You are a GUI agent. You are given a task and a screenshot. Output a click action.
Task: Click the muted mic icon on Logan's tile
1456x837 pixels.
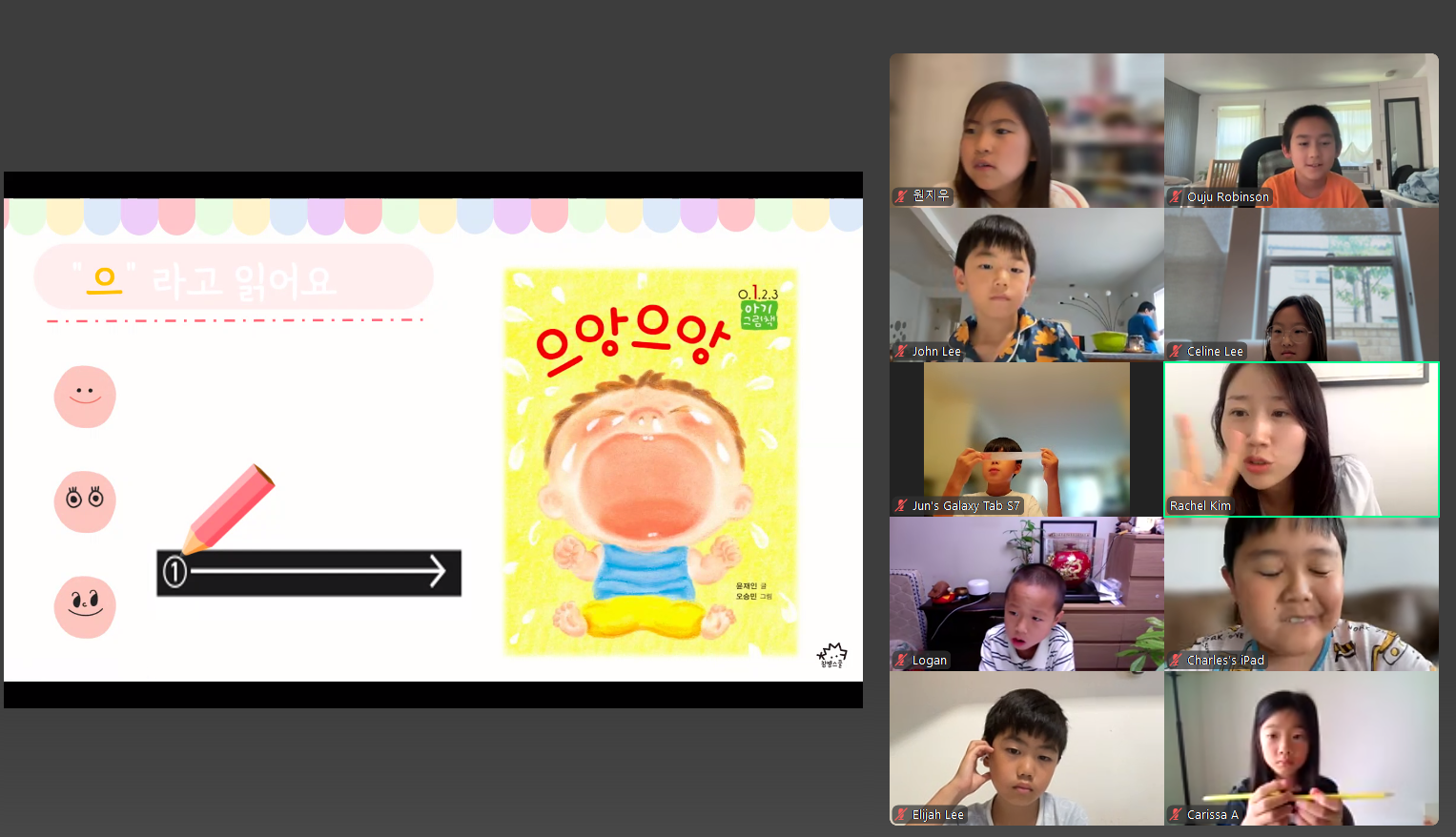pyautogui.click(x=901, y=661)
